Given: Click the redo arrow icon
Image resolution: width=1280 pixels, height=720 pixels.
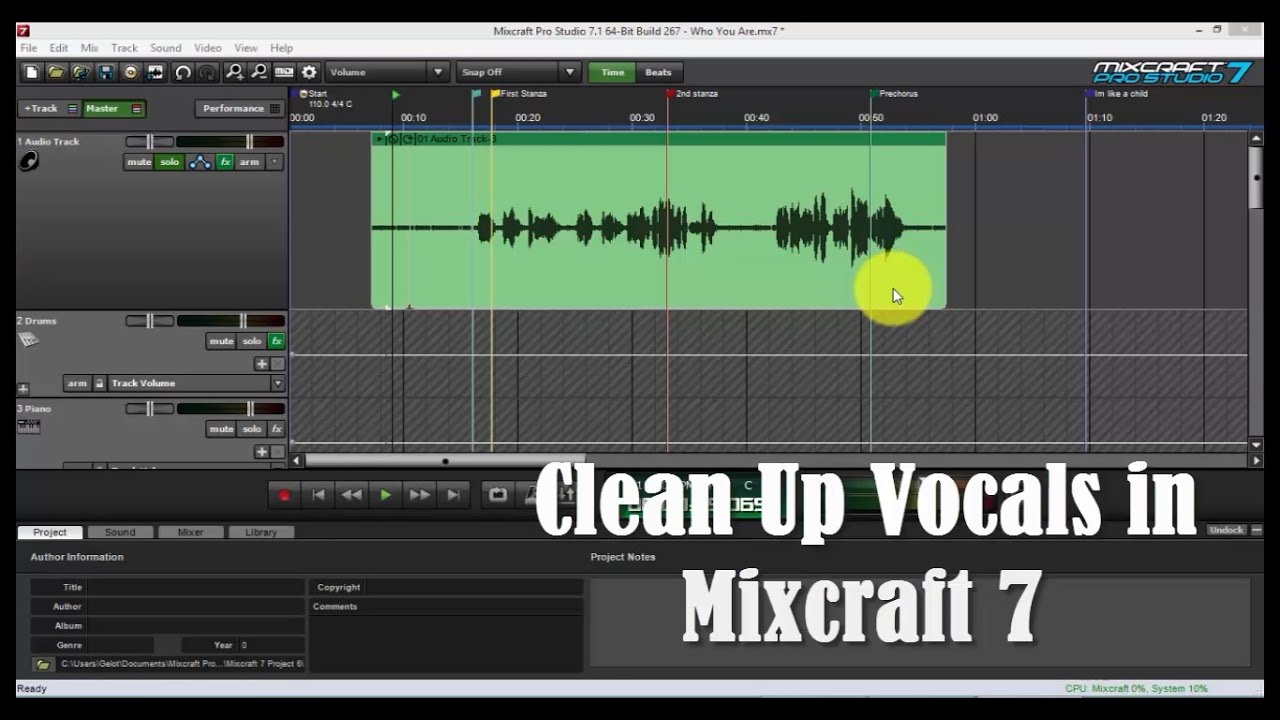Looking at the screenshot, I should pyautogui.click(x=207, y=72).
